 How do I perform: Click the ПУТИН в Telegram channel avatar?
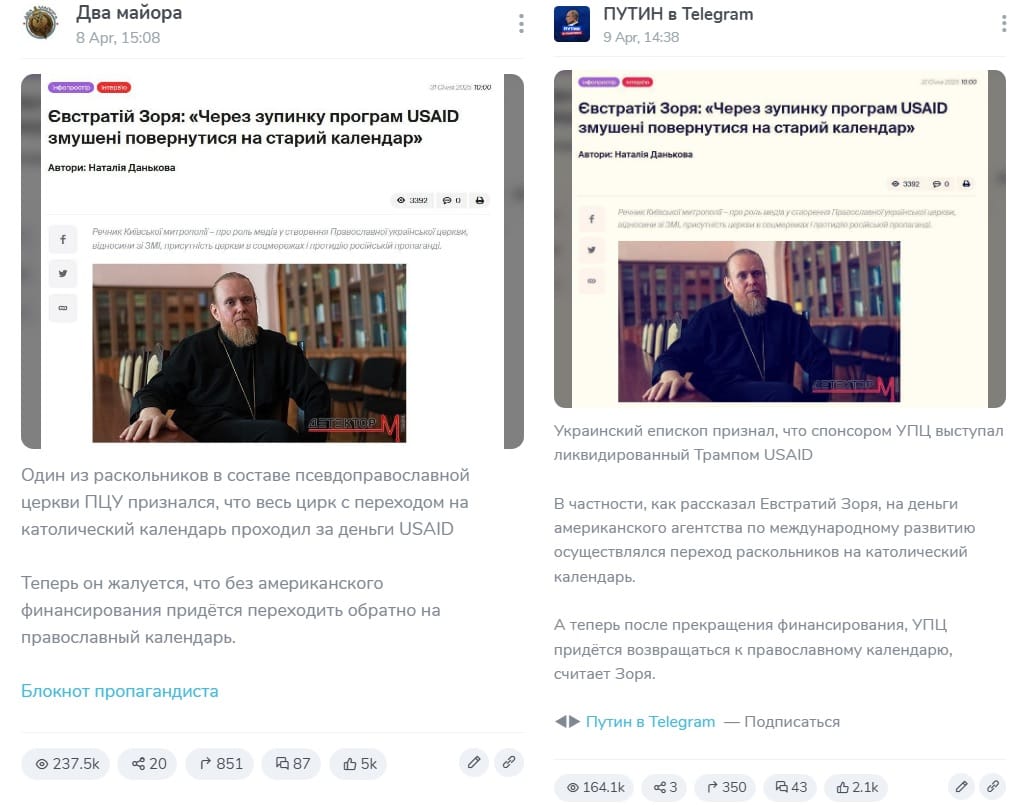(x=571, y=24)
